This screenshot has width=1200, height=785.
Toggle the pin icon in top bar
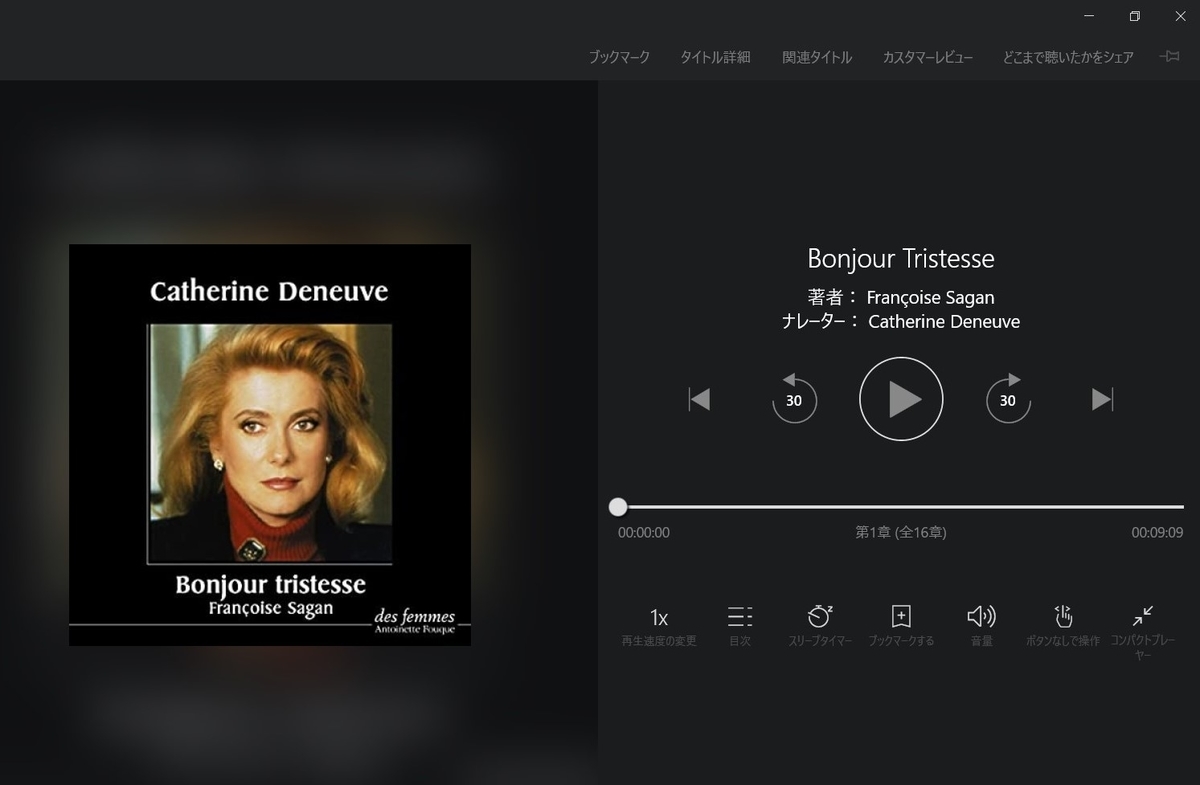coord(1169,57)
